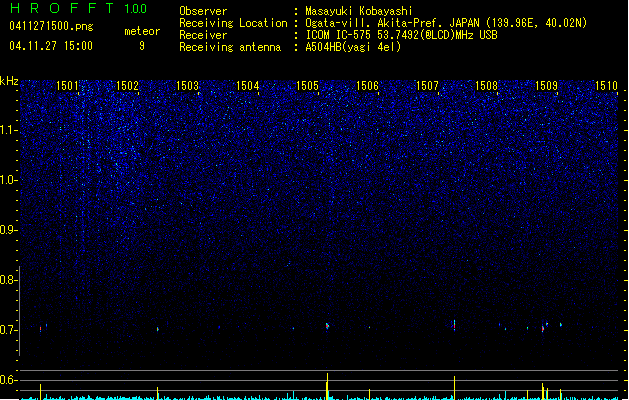Click the 1502 time axis label

127,86
